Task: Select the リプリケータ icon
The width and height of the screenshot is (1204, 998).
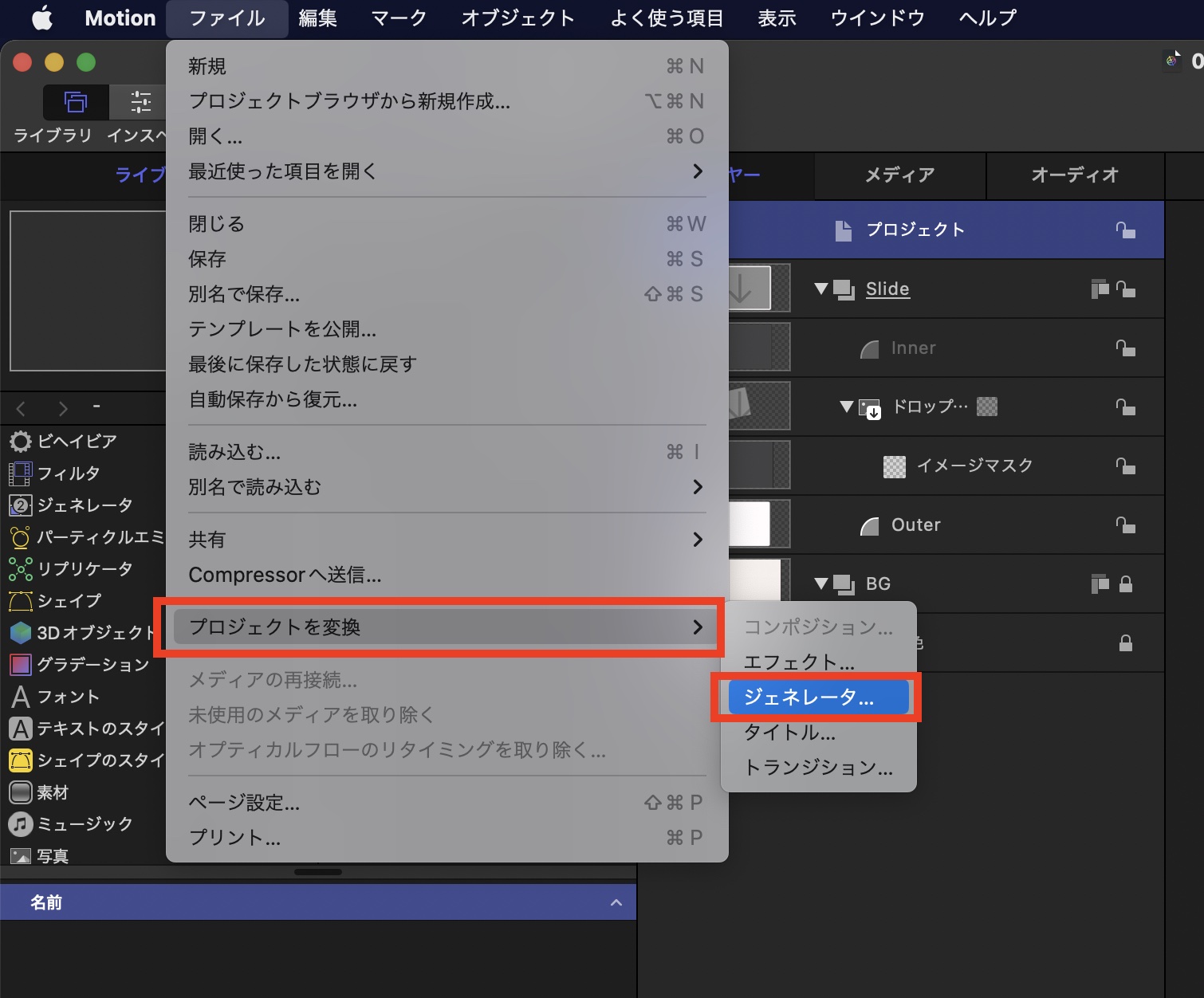Action: [x=21, y=569]
